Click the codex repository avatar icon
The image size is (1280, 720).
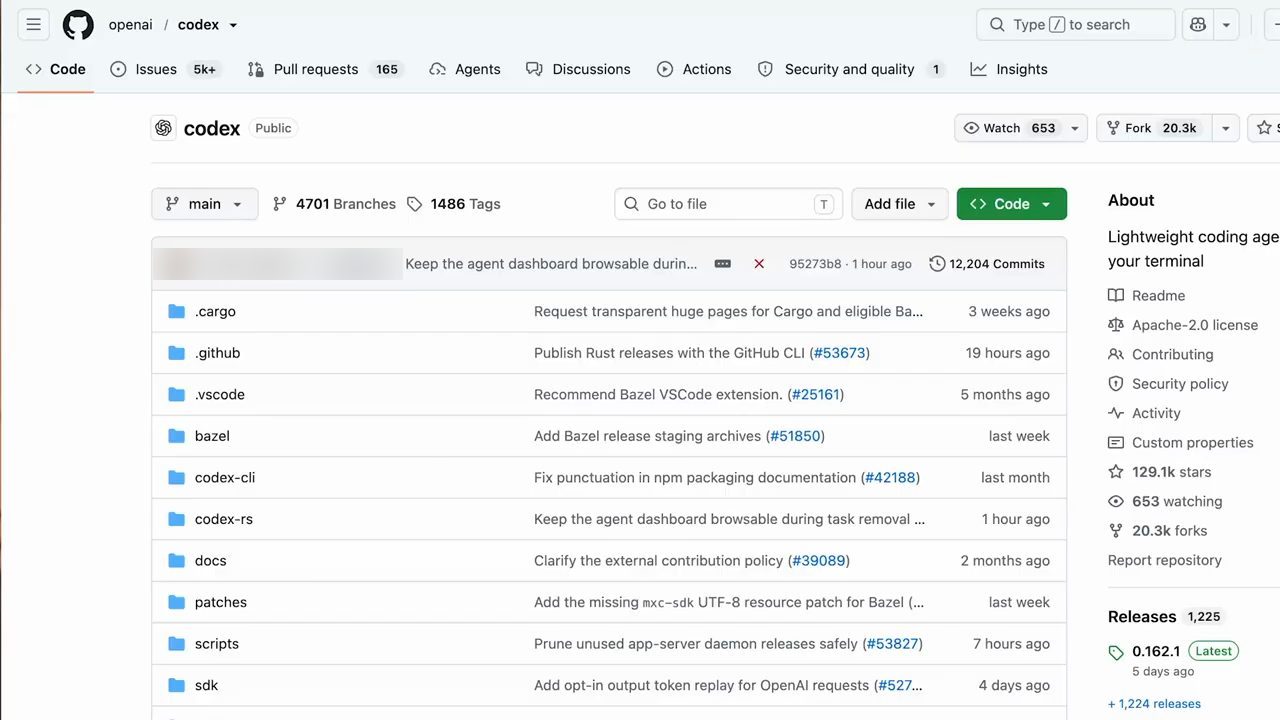point(163,128)
